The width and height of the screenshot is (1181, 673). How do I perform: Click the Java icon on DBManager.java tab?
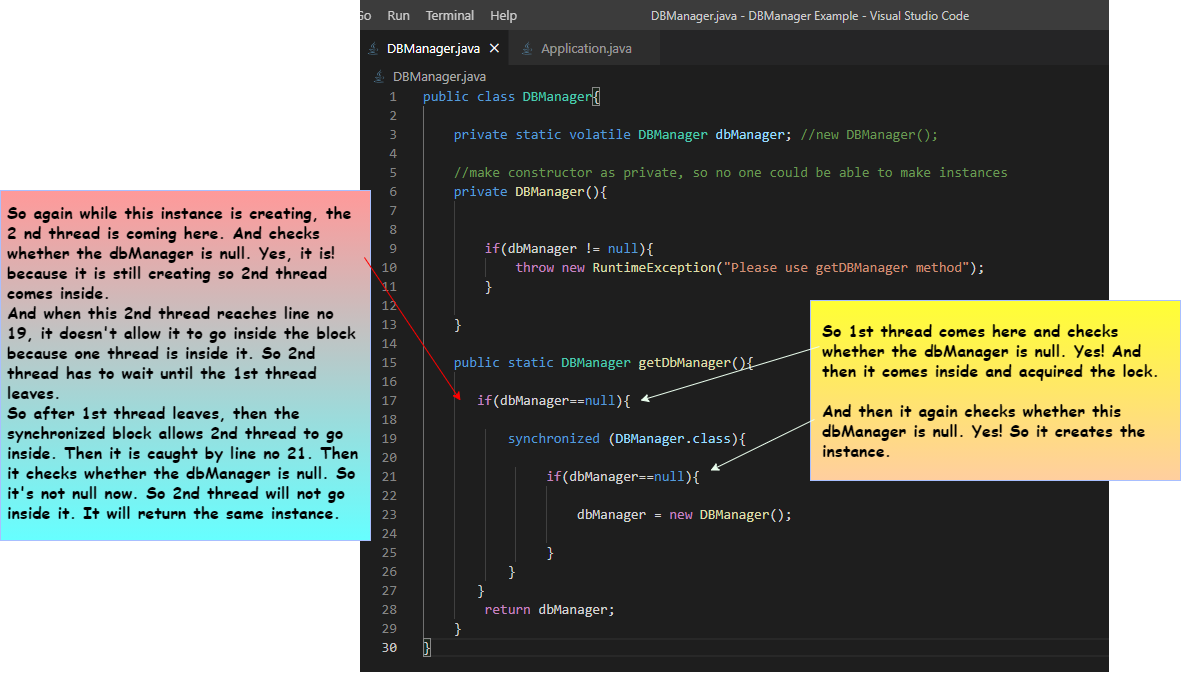[x=375, y=46]
